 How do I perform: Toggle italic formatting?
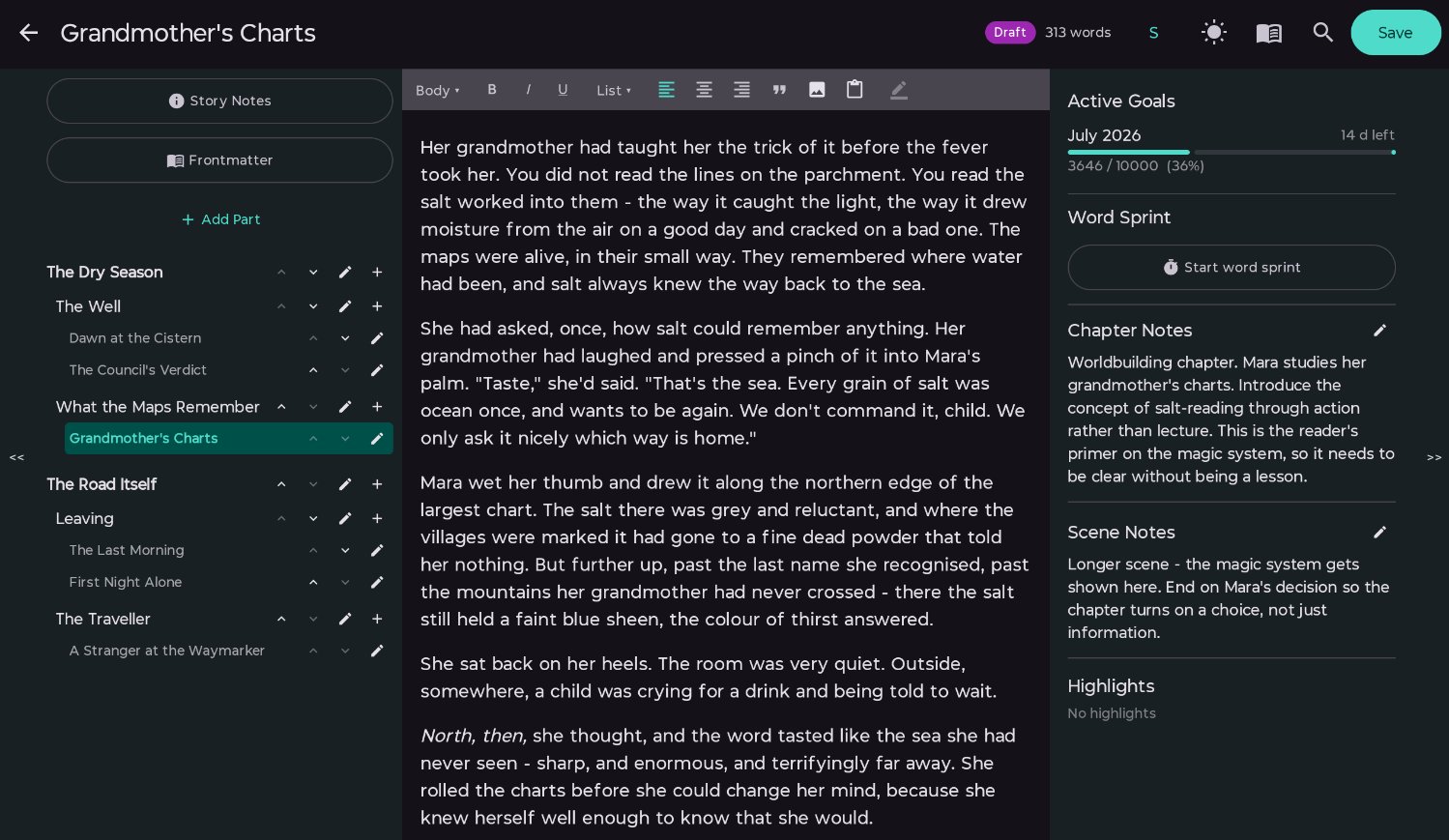(x=528, y=90)
